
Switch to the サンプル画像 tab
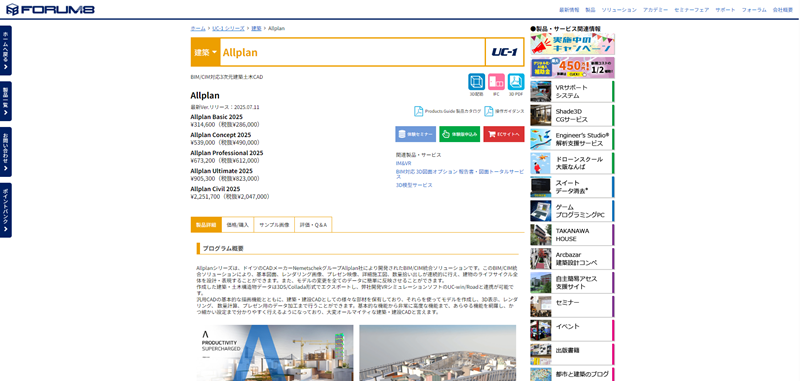274,224
